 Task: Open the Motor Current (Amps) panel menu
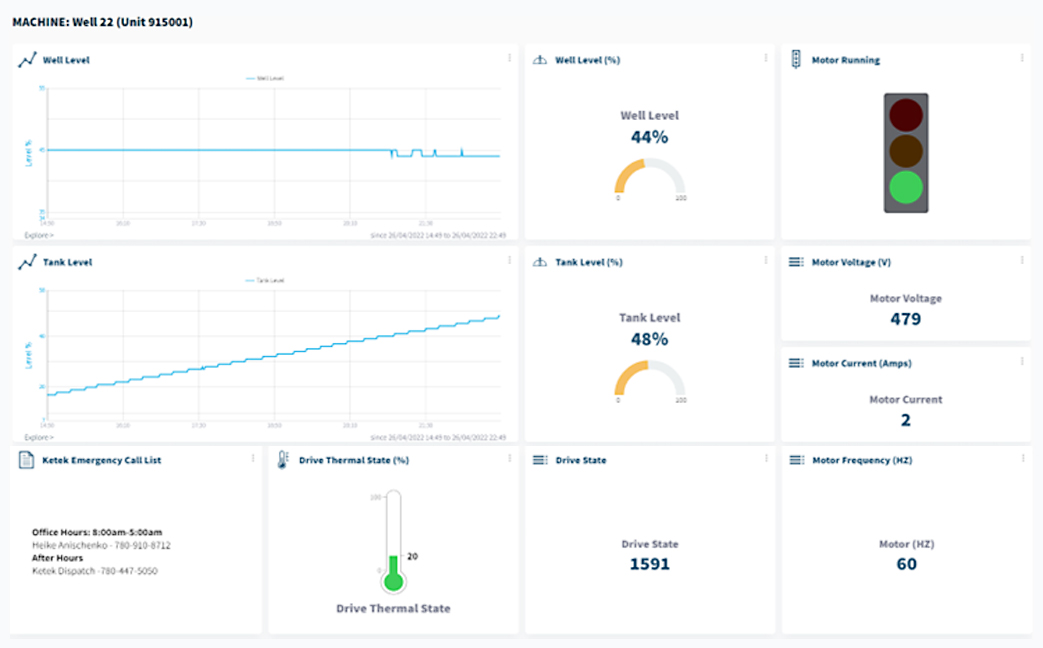click(1022, 362)
